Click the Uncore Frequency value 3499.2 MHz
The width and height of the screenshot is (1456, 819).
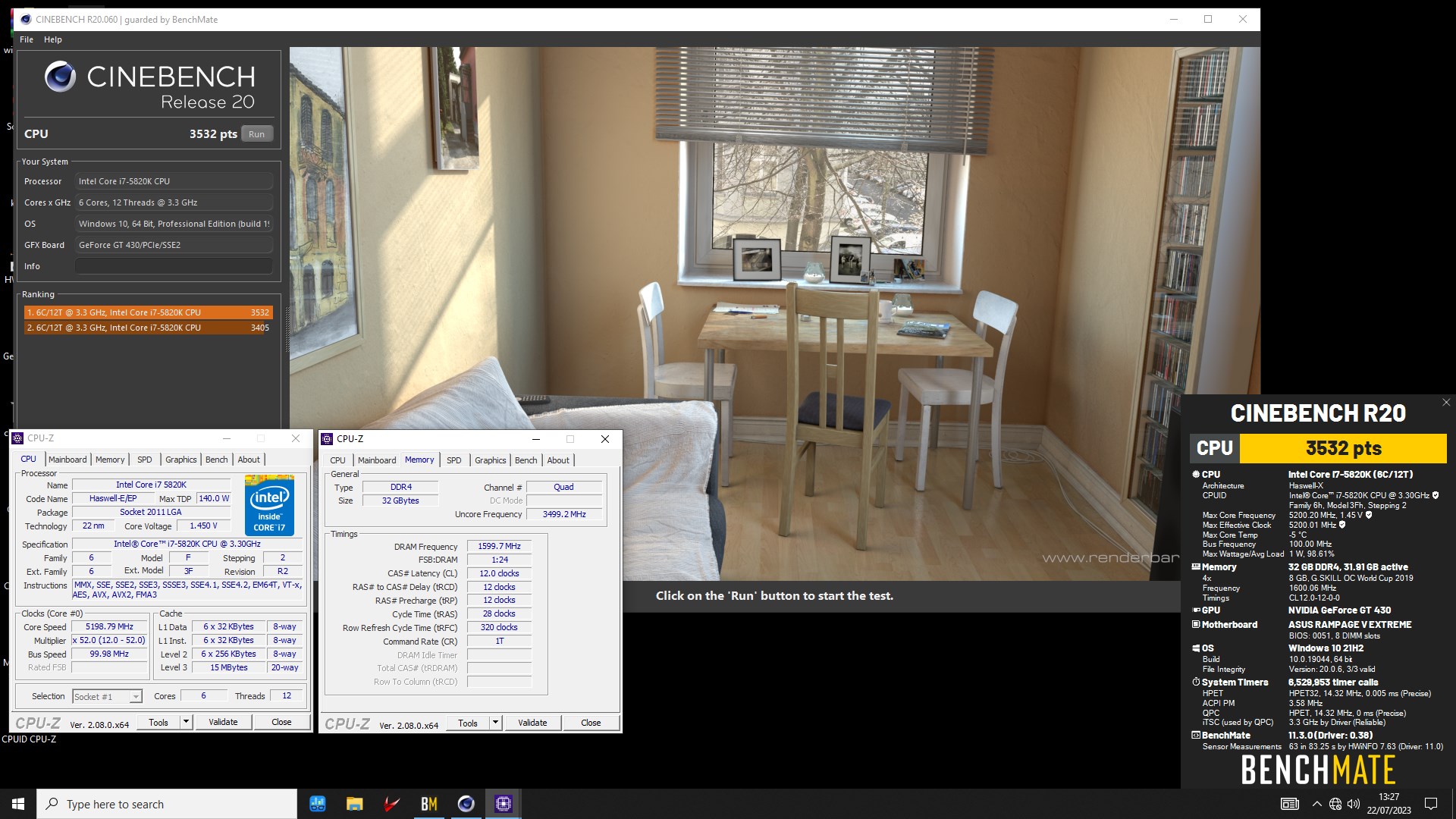coord(564,514)
